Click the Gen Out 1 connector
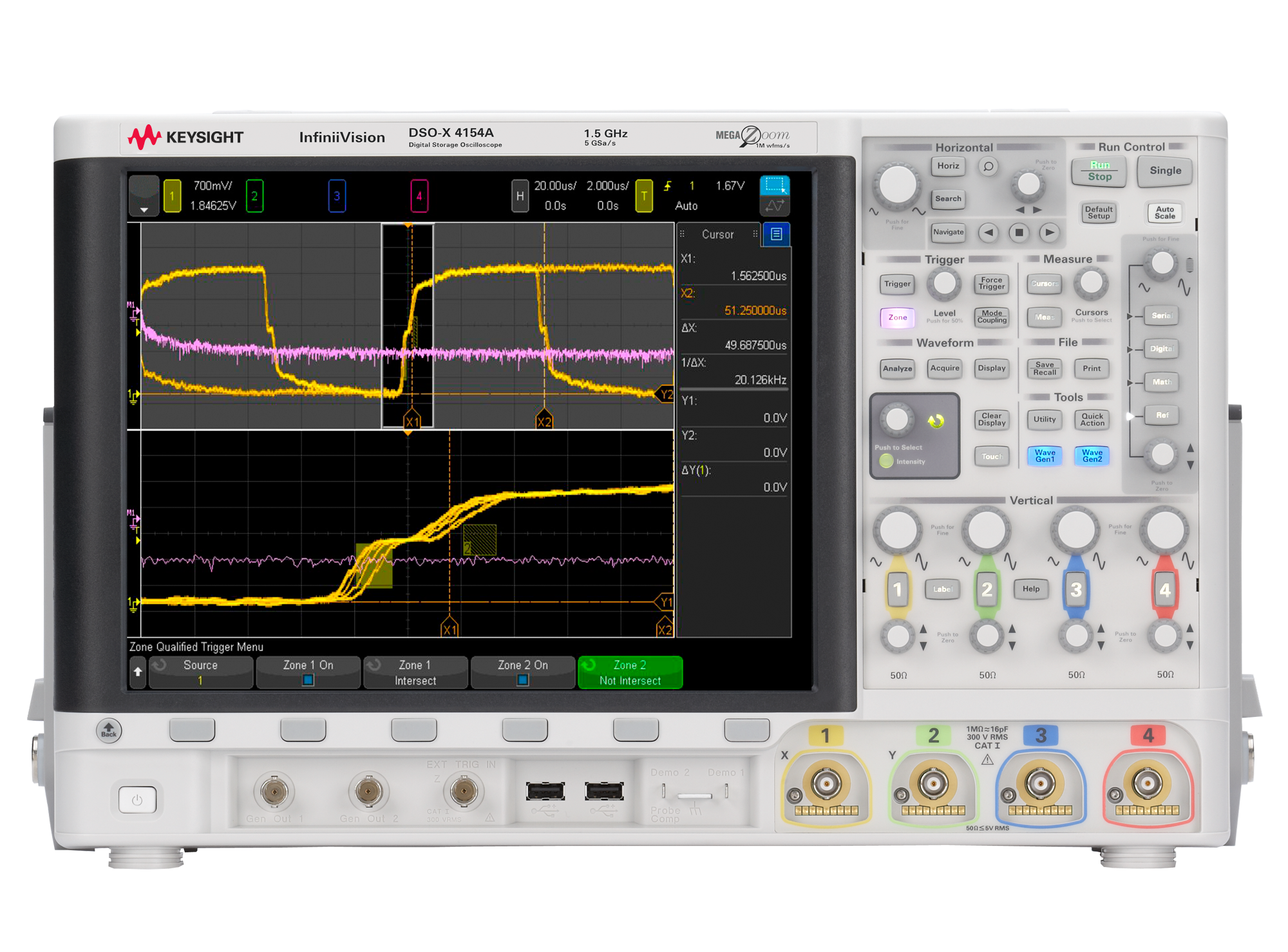This screenshot has width=1288, height=952. (274, 791)
